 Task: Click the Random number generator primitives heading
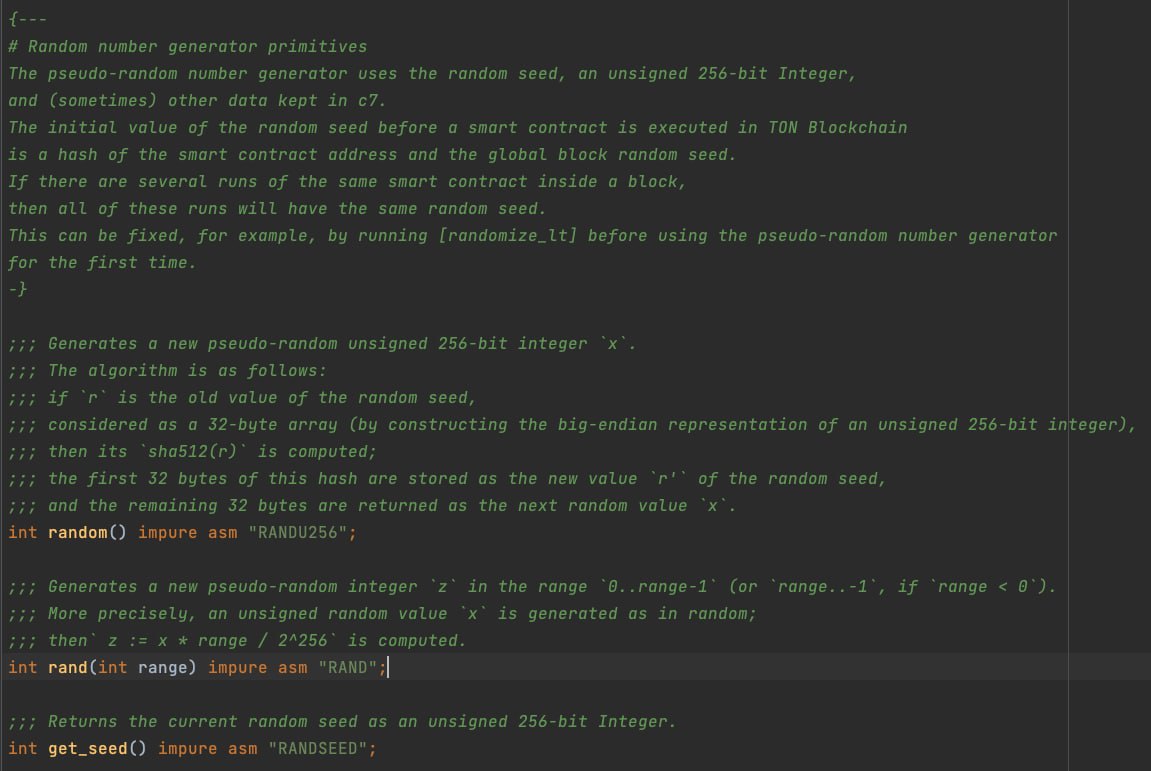tap(197, 46)
